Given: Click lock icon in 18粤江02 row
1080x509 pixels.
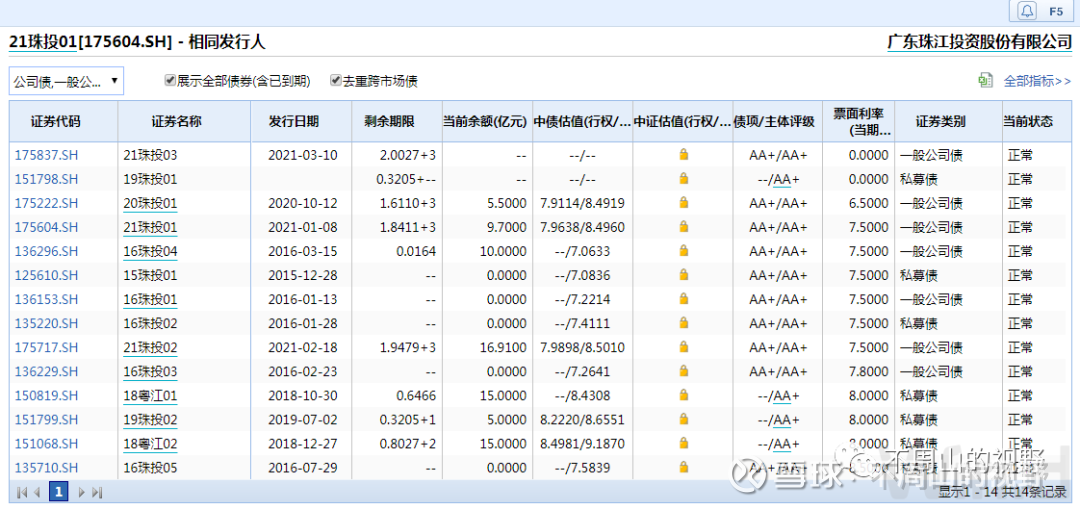Looking at the screenshot, I should click(683, 443).
